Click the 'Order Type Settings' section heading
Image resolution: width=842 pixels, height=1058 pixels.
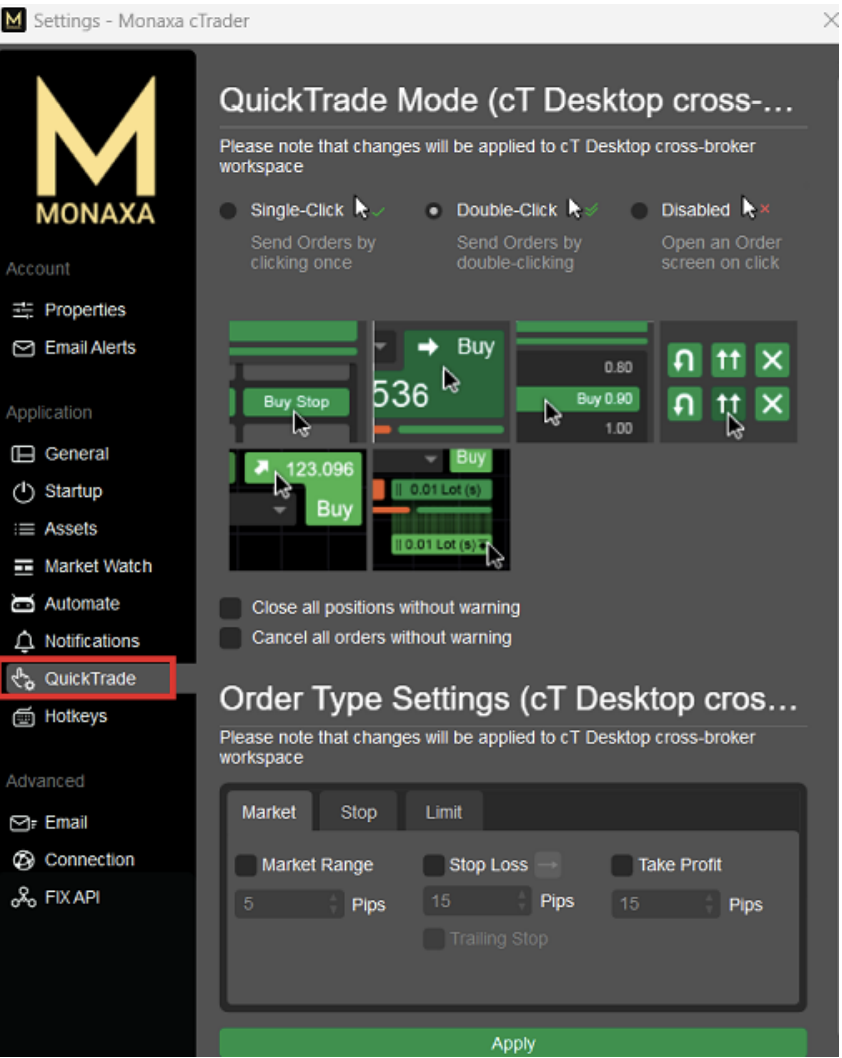[x=509, y=700]
